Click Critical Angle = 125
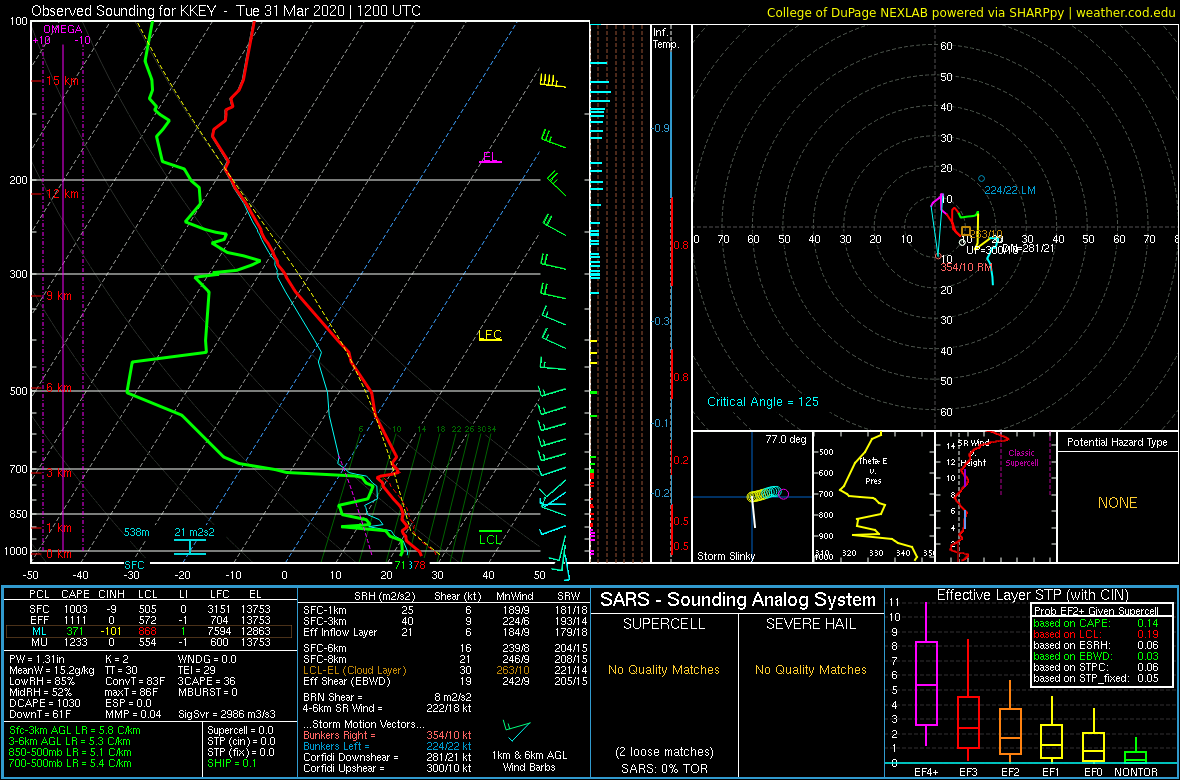The width and height of the screenshot is (1180, 780). click(762, 401)
